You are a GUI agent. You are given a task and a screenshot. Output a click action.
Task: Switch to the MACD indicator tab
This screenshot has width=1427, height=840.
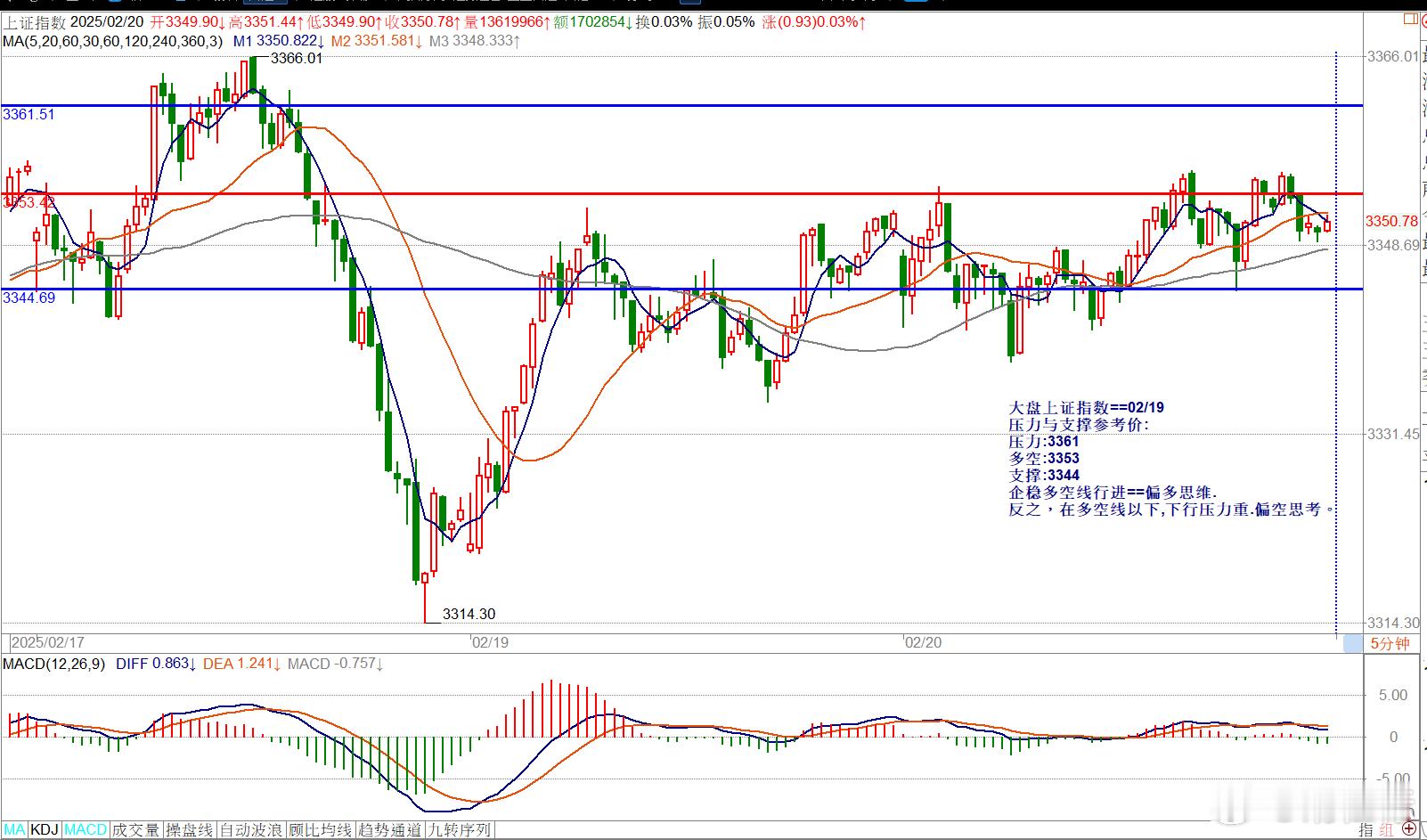click(86, 830)
